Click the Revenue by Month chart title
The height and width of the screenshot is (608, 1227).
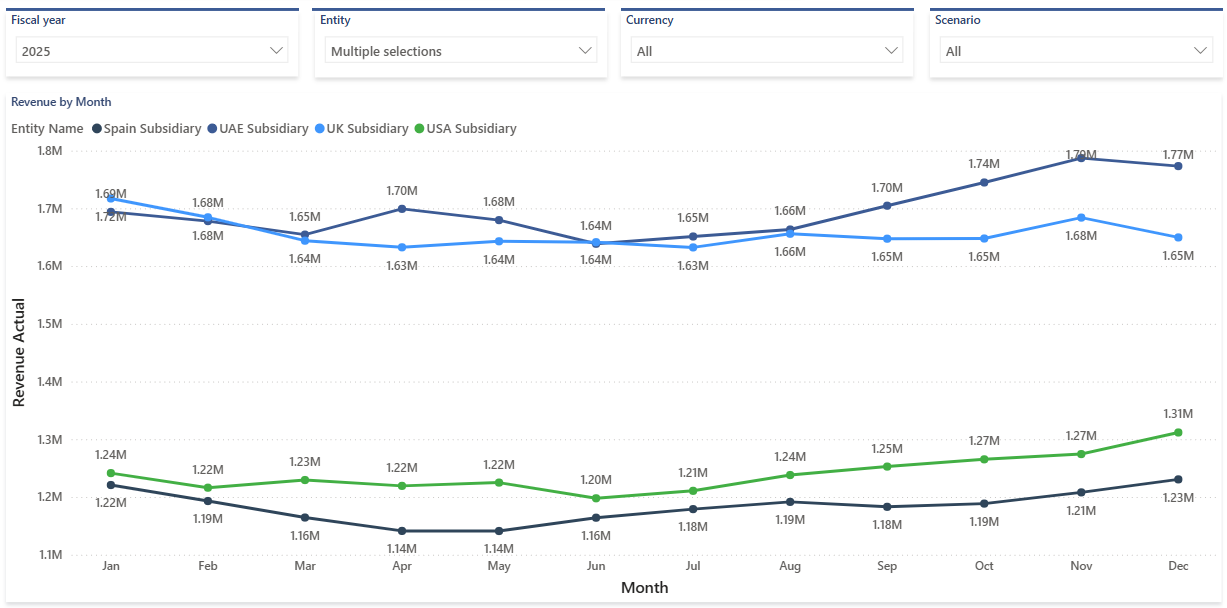[x=62, y=102]
